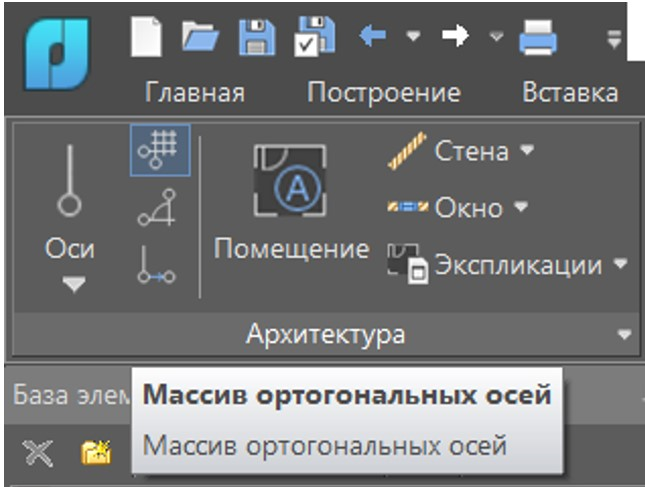Select the orthogonal axes array grid tool
This screenshot has height=487, width=645.
[x=160, y=150]
